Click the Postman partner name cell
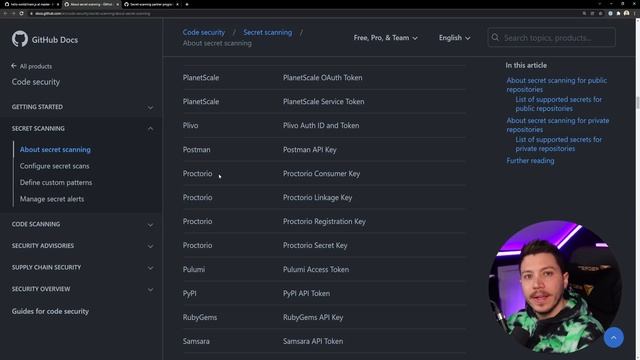This screenshot has width=640, height=360. (196, 150)
